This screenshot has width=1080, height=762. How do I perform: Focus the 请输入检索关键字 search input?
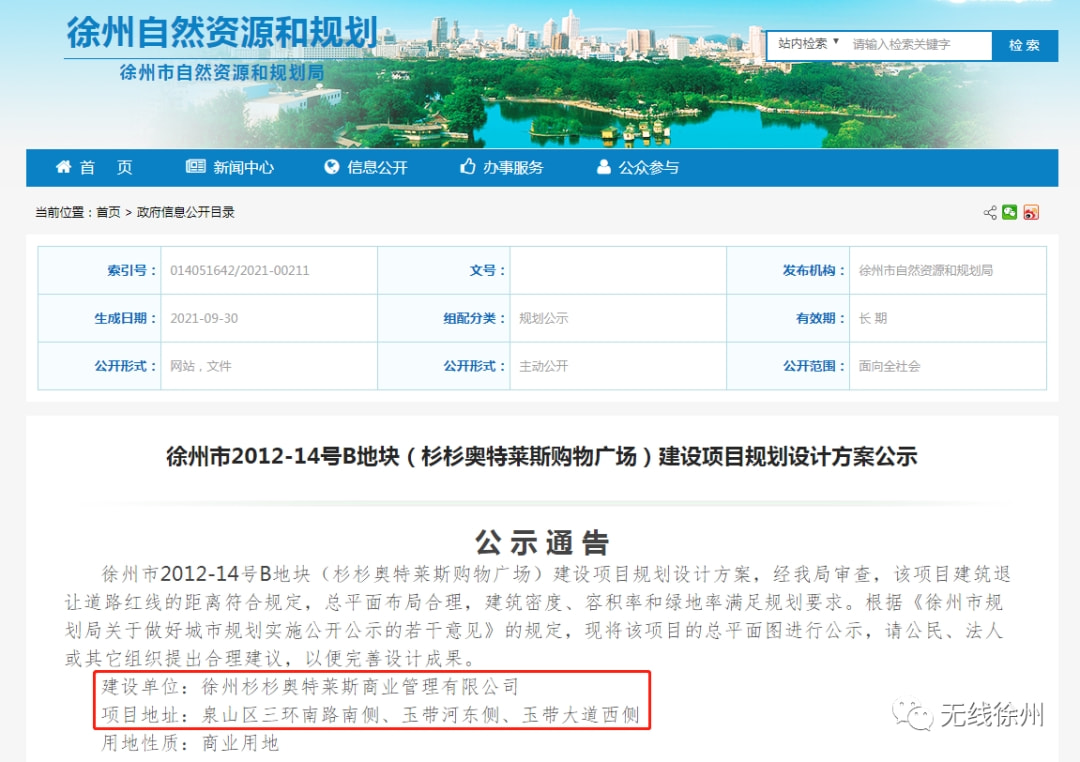click(x=918, y=45)
